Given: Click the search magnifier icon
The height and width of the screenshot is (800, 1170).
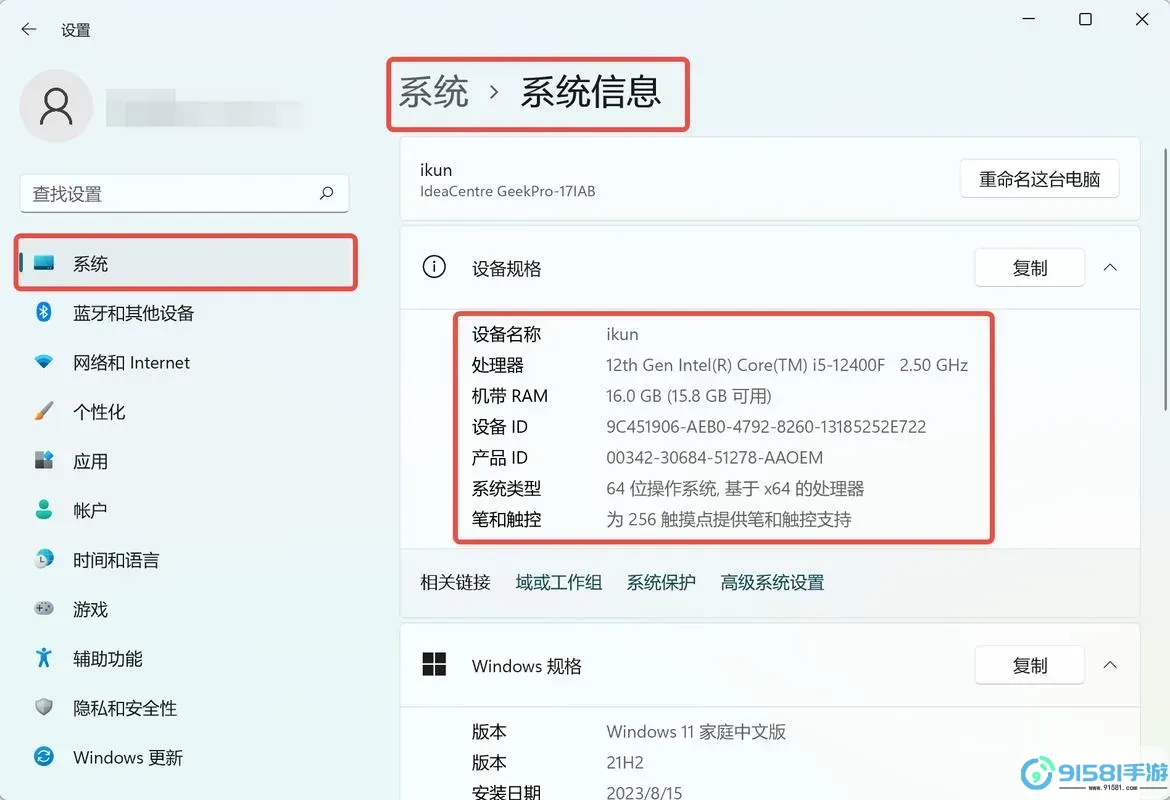Looking at the screenshot, I should coord(326,193).
